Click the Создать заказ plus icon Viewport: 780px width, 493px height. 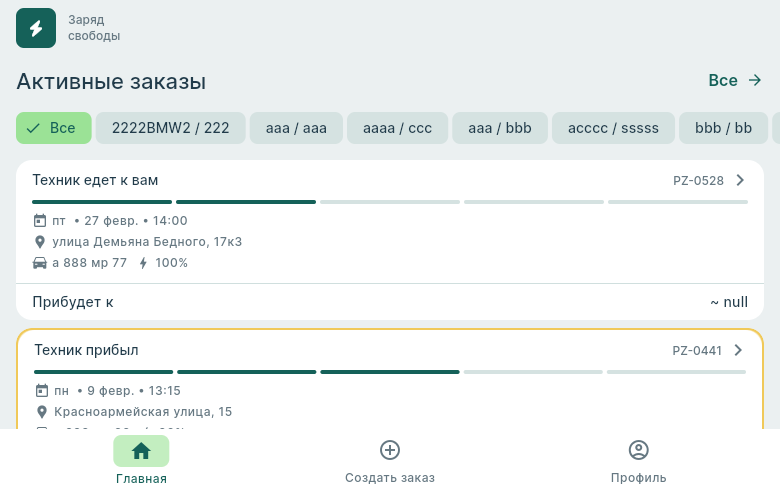click(x=390, y=450)
